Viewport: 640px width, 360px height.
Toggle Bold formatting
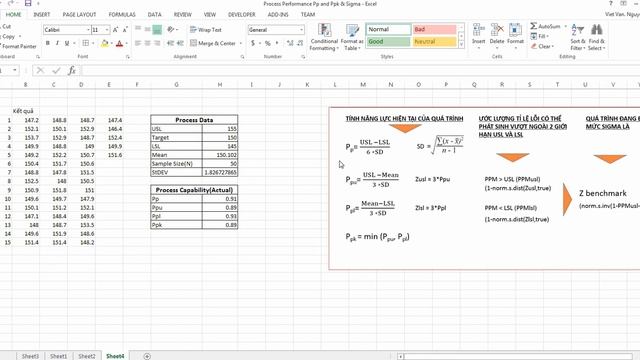(48, 43)
